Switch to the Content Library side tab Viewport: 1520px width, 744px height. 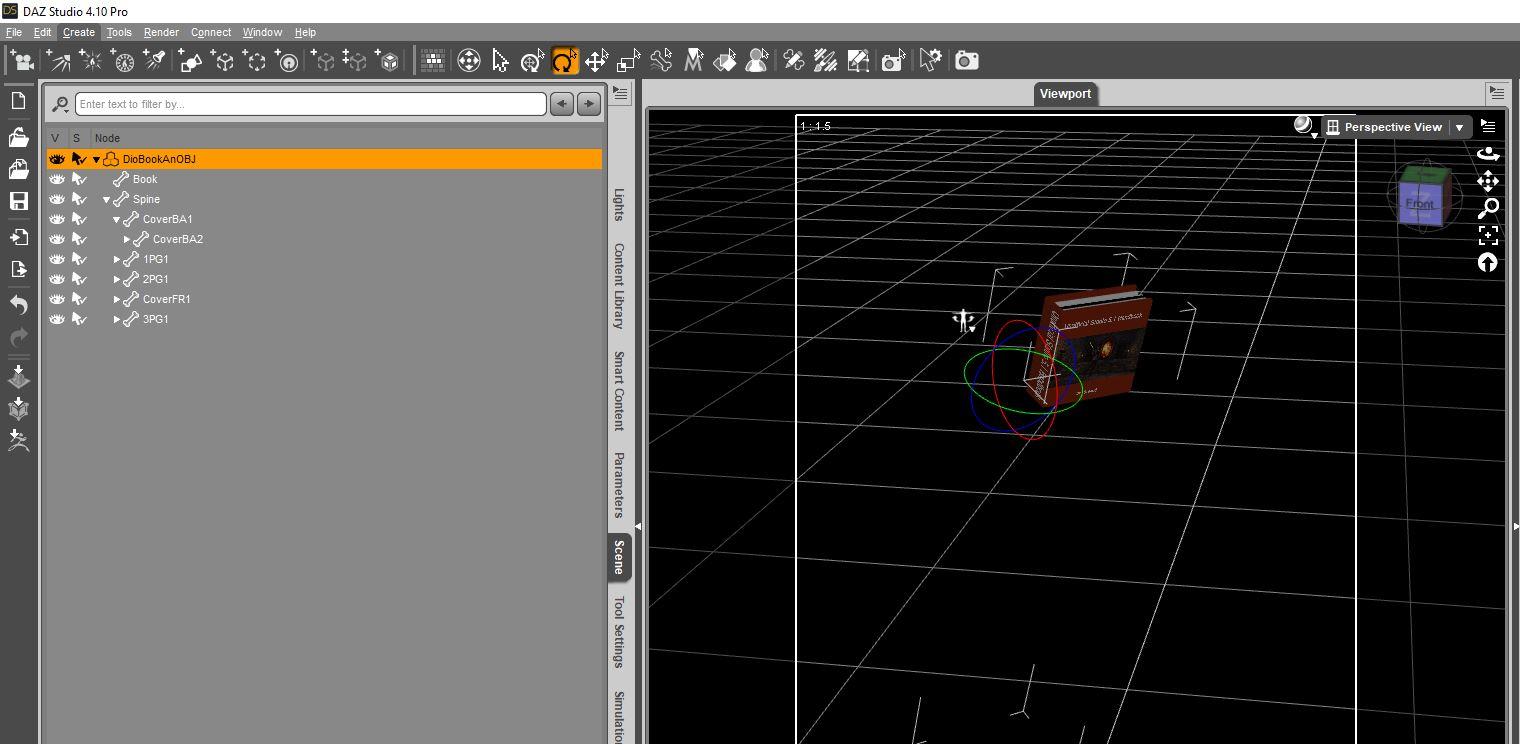pyautogui.click(x=619, y=286)
